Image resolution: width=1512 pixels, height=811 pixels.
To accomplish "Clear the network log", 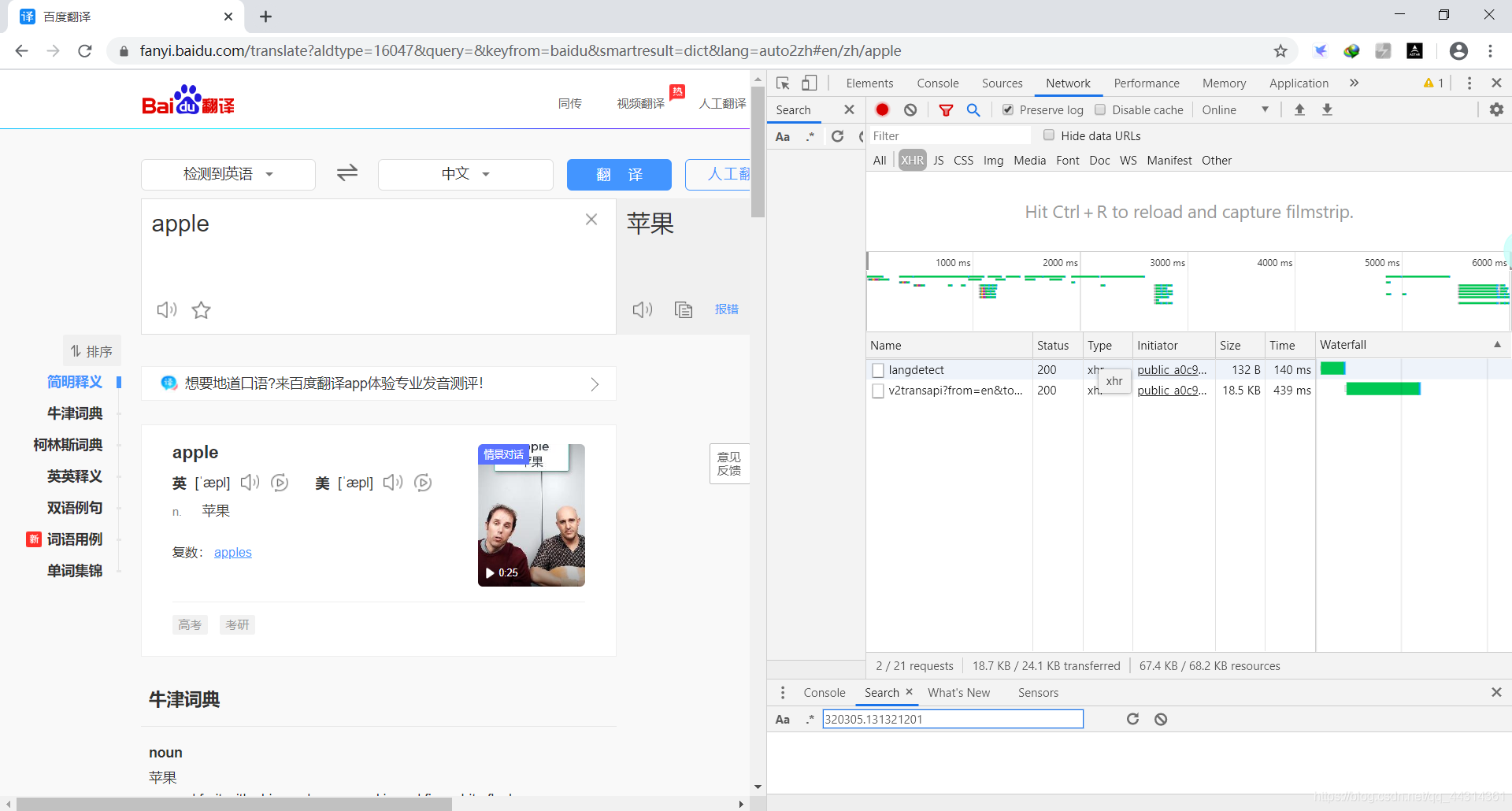I will 910,110.
